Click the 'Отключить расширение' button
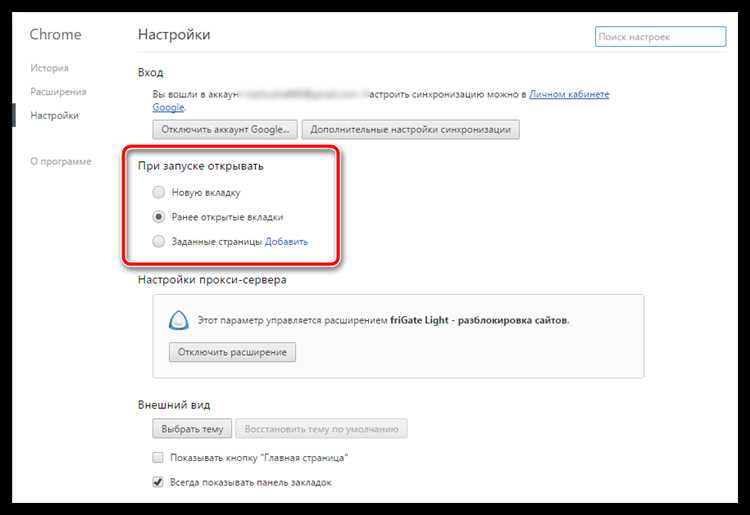 pos(232,352)
